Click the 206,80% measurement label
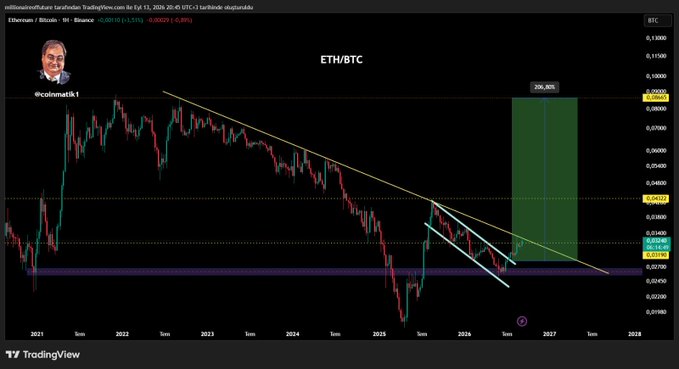Image resolution: width=679 pixels, height=369 pixels. [x=544, y=87]
